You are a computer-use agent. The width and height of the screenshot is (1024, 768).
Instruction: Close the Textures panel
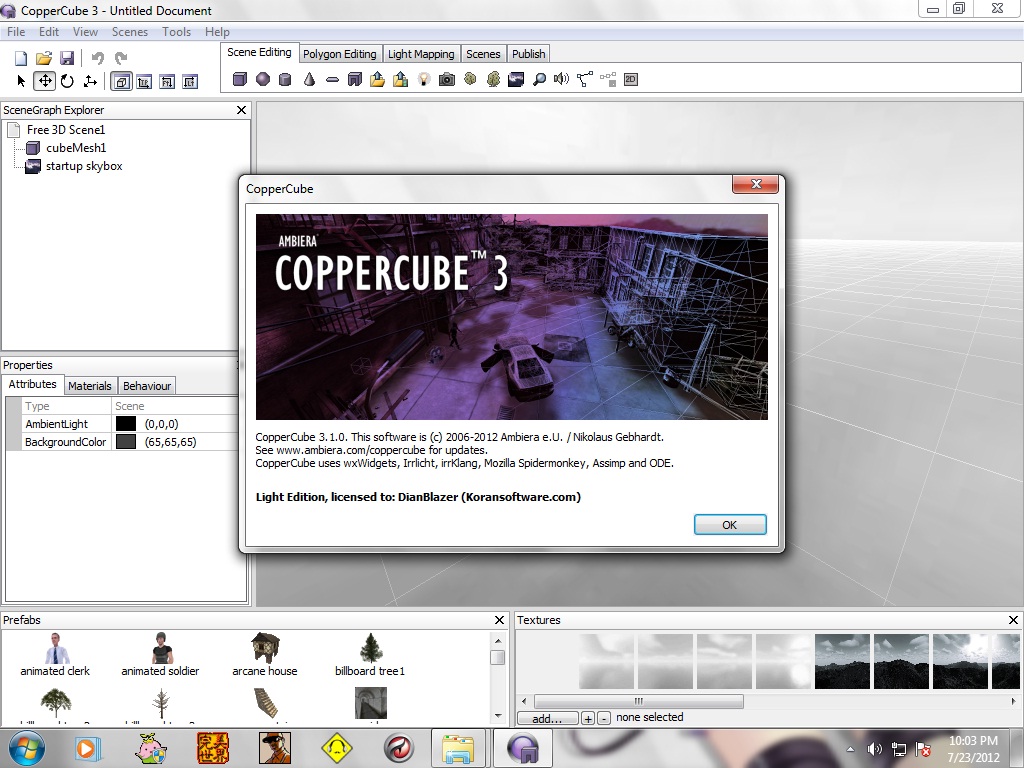(x=1014, y=620)
